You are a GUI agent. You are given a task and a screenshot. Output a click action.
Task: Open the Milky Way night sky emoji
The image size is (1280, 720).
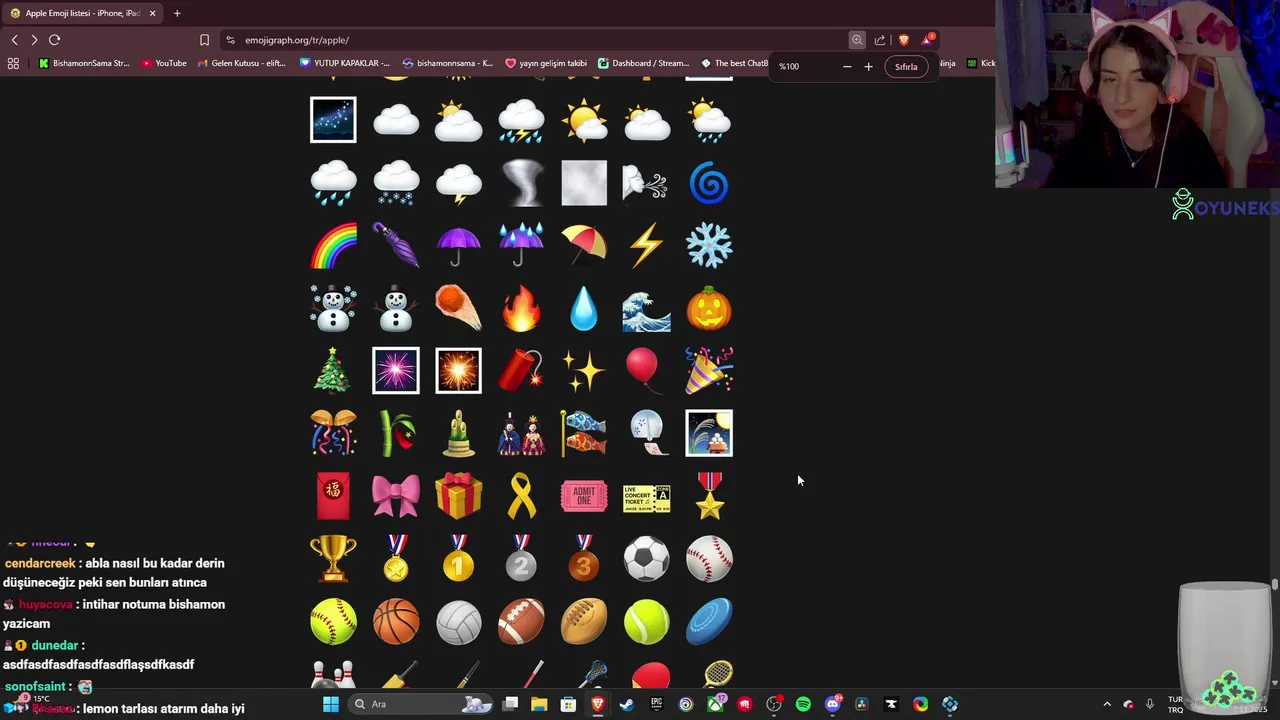pos(333,120)
